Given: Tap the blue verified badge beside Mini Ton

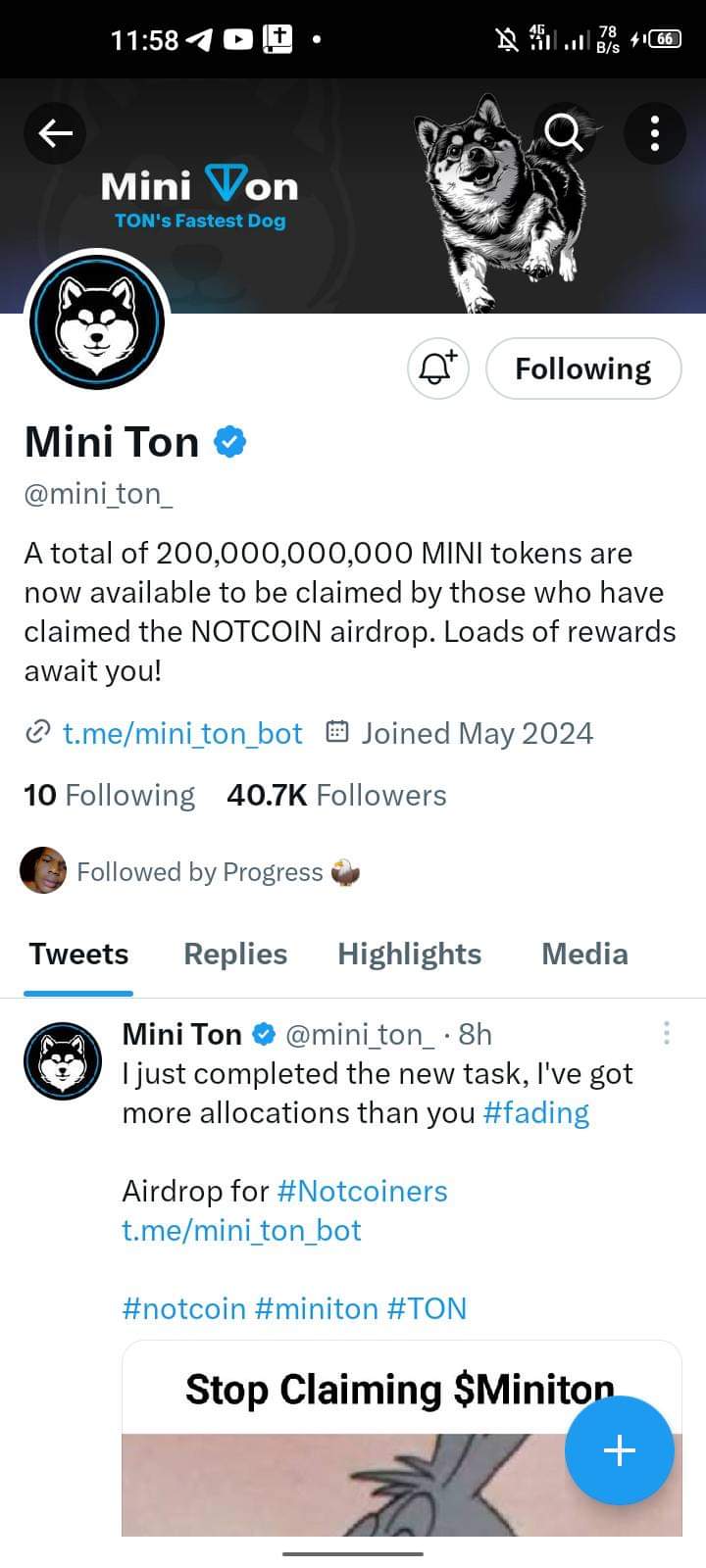Looking at the screenshot, I should pyautogui.click(x=229, y=442).
